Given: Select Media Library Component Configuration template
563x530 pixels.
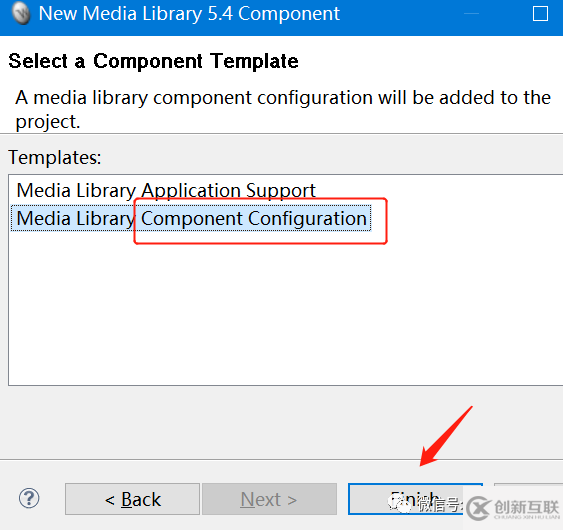Looking at the screenshot, I should click(191, 218).
